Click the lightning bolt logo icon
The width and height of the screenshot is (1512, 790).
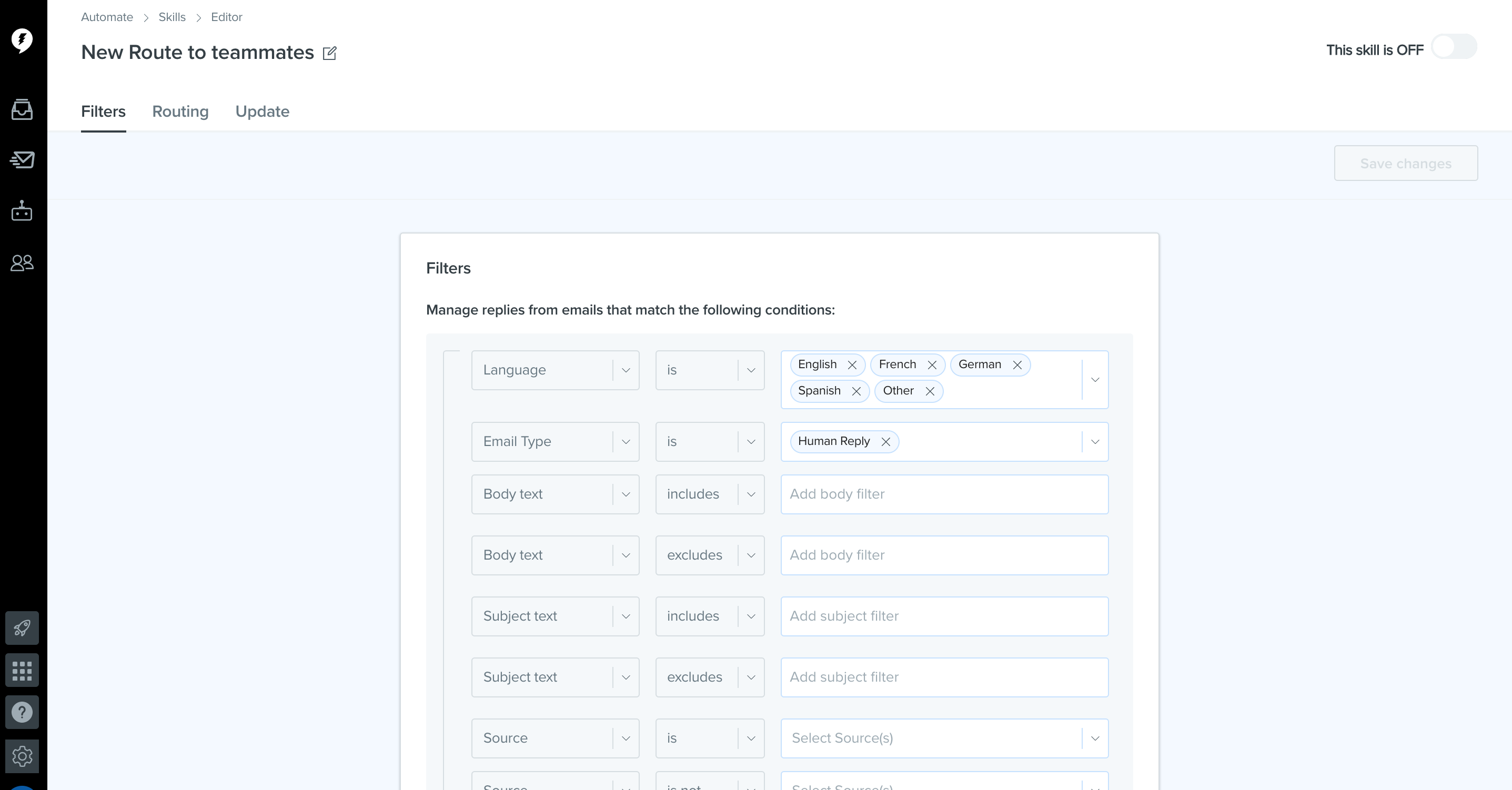[x=22, y=40]
